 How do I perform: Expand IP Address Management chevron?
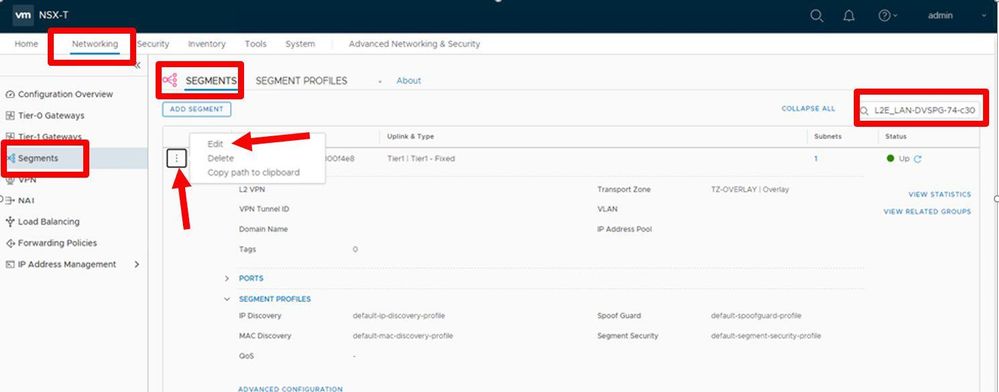136,264
